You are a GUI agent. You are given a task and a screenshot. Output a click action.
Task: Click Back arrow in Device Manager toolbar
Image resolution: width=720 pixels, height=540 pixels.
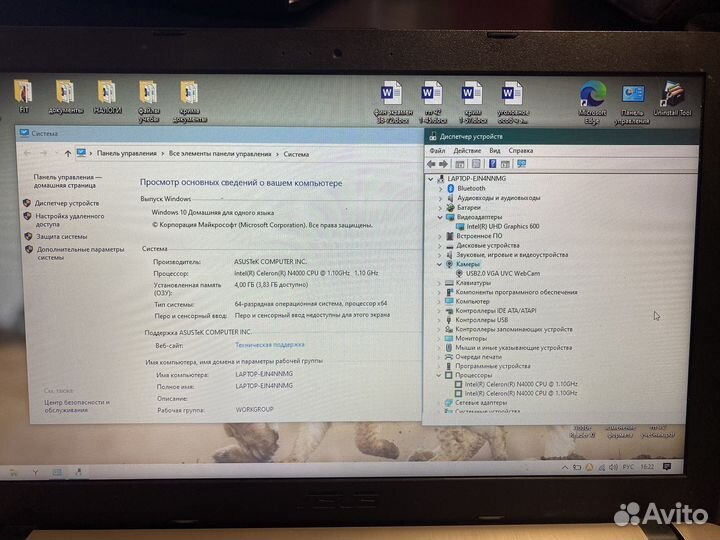click(x=431, y=164)
